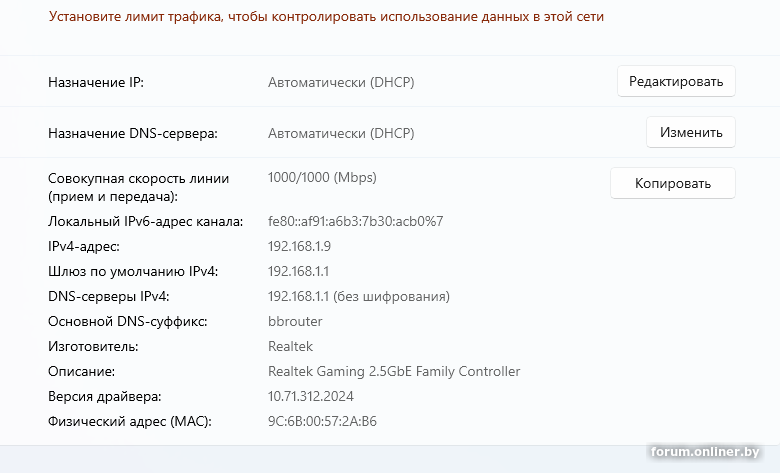Select the local IPv6 address value fe80::af91
The image size is (780, 473).
click(x=355, y=221)
